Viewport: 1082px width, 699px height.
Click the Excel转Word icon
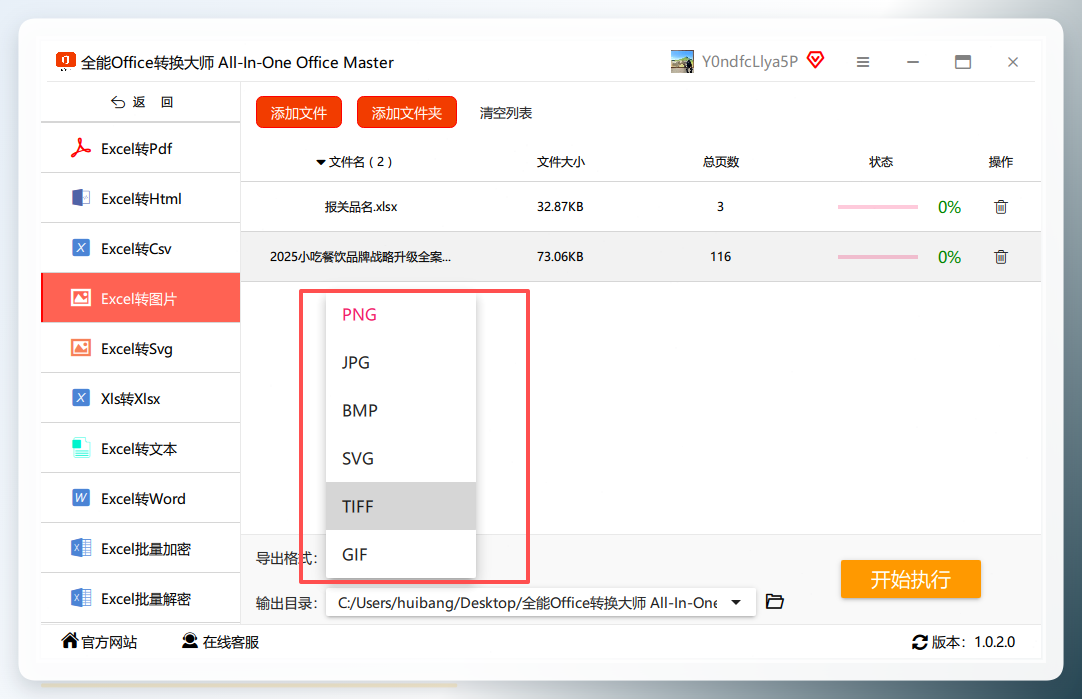(81, 498)
